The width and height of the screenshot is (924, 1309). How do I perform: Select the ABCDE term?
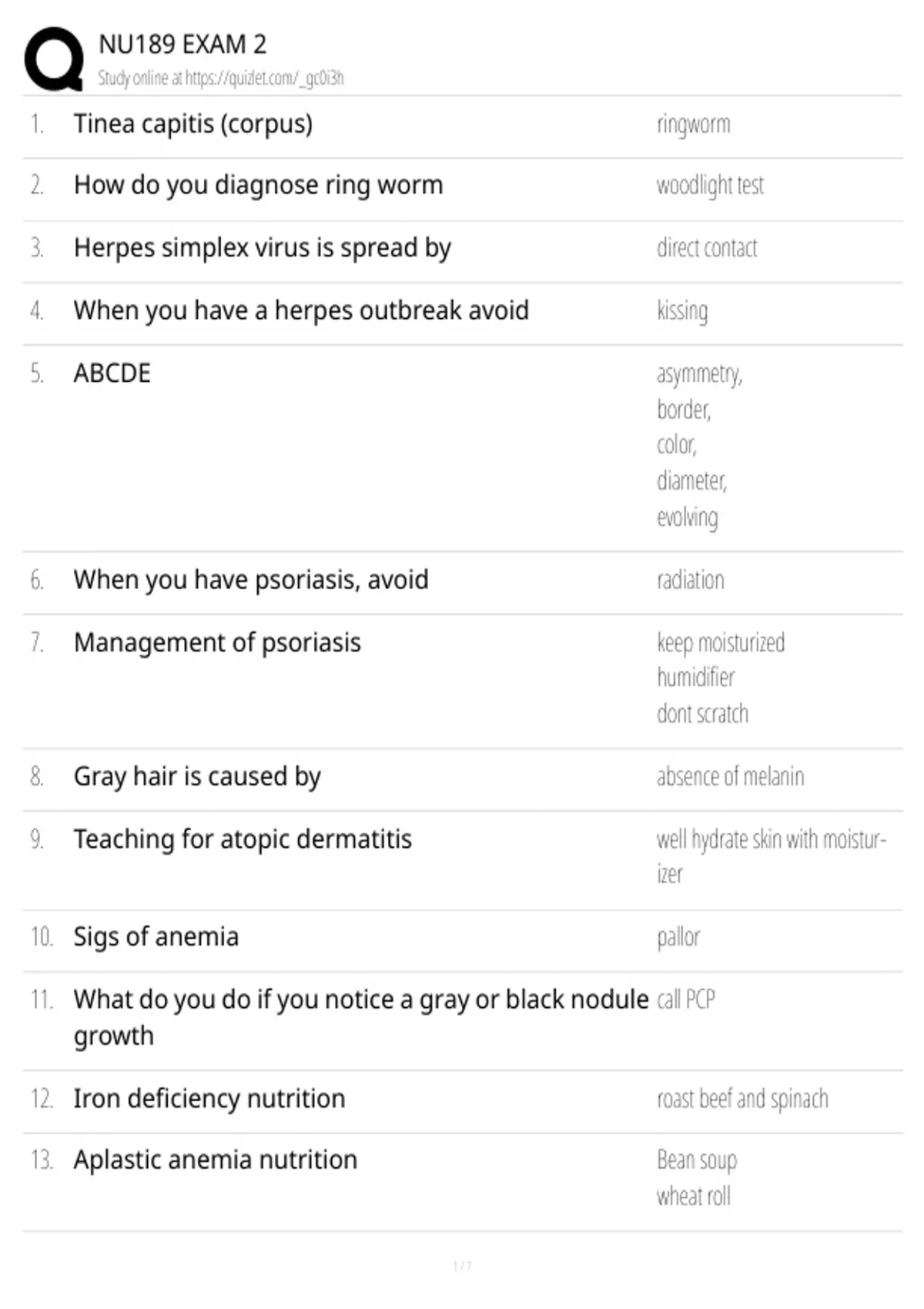(112, 373)
